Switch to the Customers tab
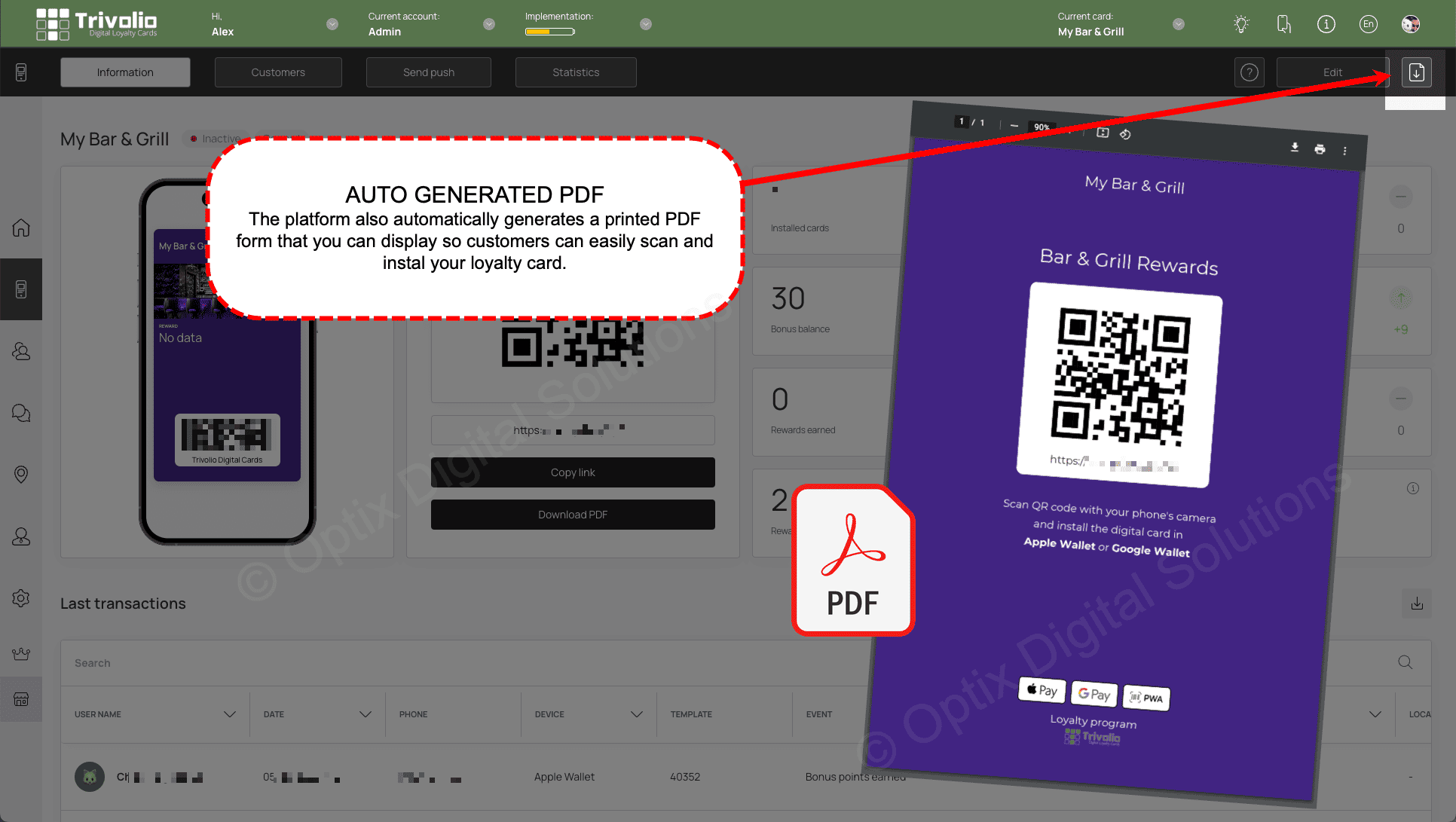Image resolution: width=1456 pixels, height=822 pixels. tap(278, 72)
